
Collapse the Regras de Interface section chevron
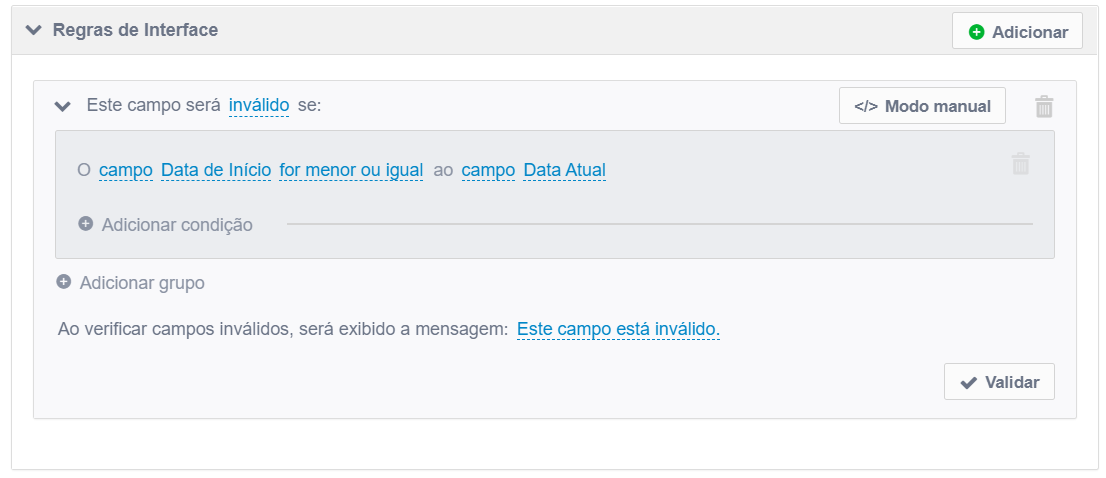click(x=33, y=30)
